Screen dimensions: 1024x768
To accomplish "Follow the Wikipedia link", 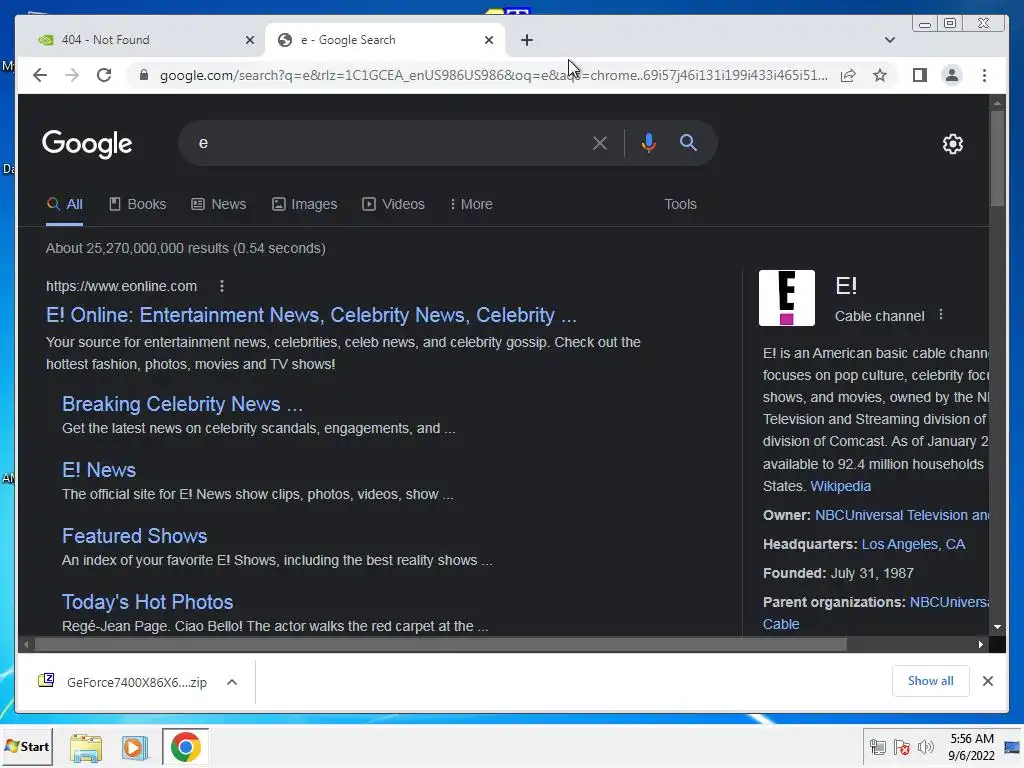I will [x=840, y=486].
